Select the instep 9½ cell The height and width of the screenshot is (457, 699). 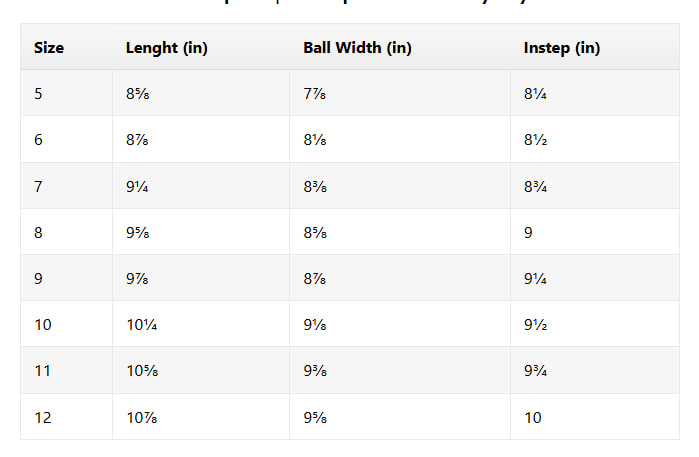[x=535, y=325]
